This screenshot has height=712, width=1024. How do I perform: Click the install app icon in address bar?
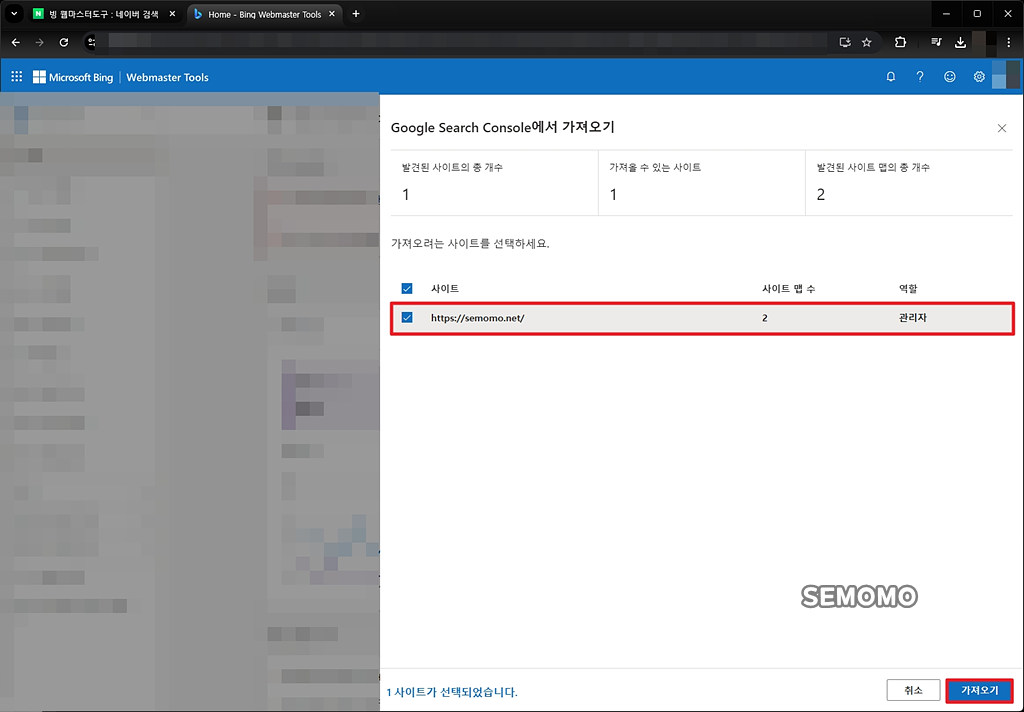(x=844, y=42)
